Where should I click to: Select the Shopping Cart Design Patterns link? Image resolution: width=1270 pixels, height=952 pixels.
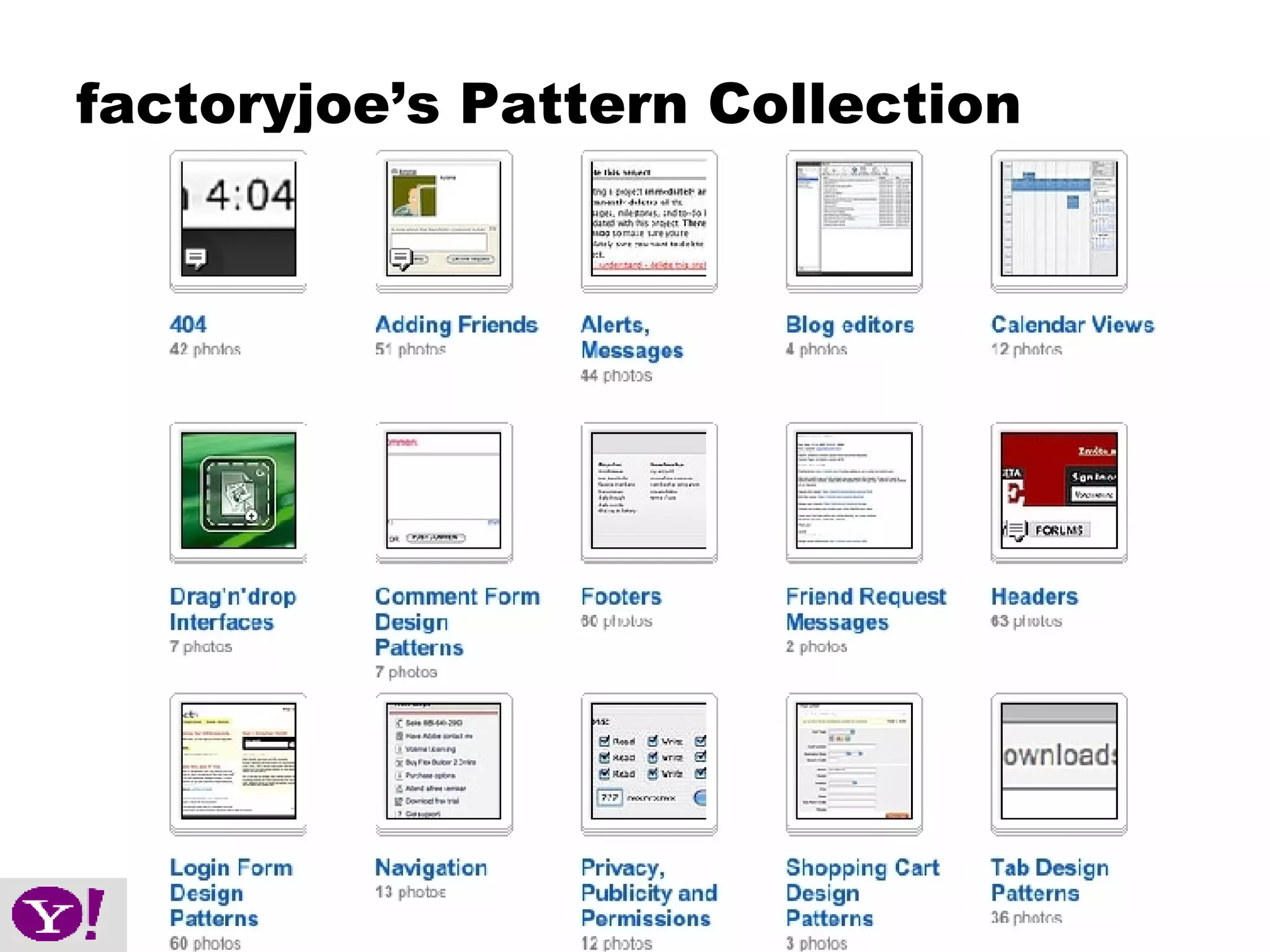(x=863, y=893)
